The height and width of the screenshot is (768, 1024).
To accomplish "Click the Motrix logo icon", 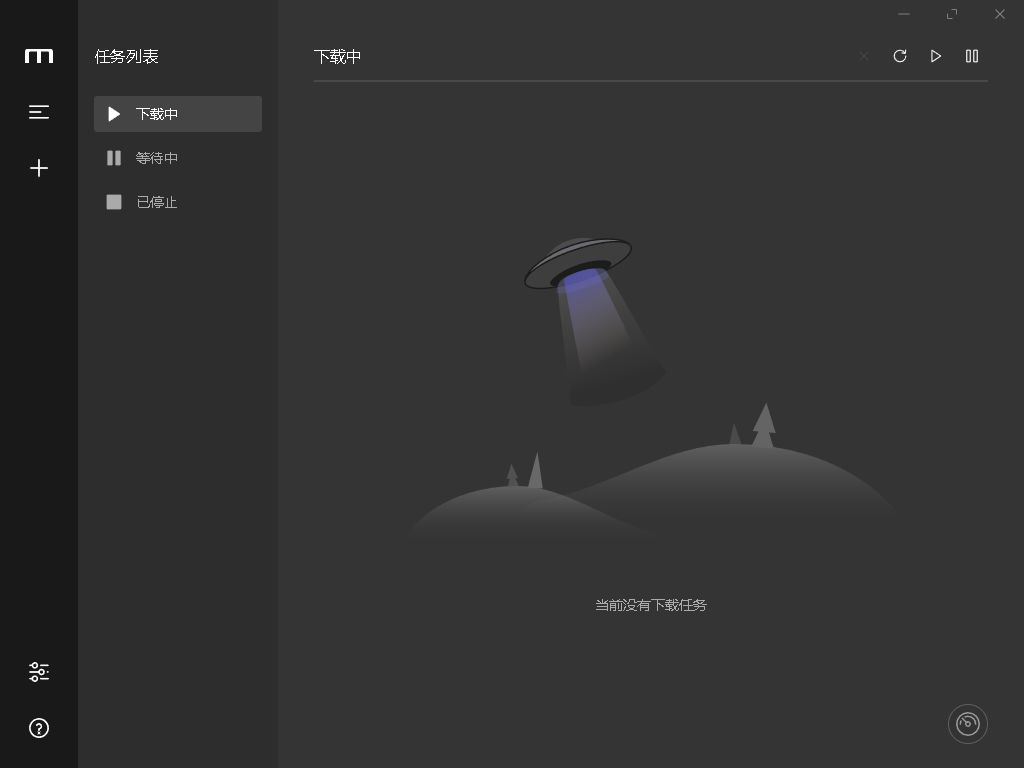I will [x=39, y=56].
